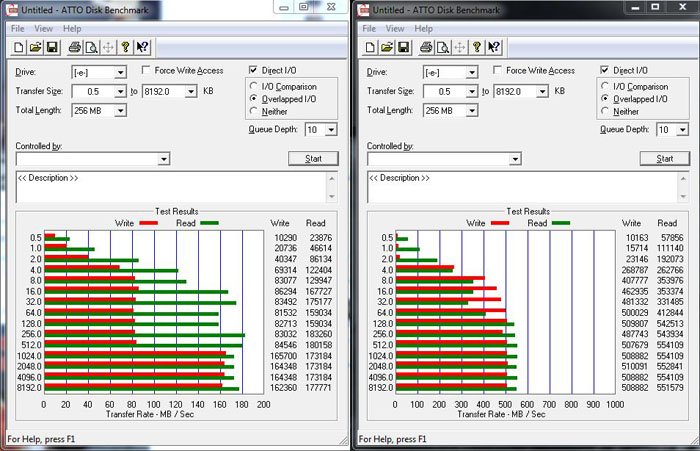Image resolution: width=700 pixels, height=451 pixels.
Task: Open the Total Length dropdown in left window
Action: tap(120, 111)
